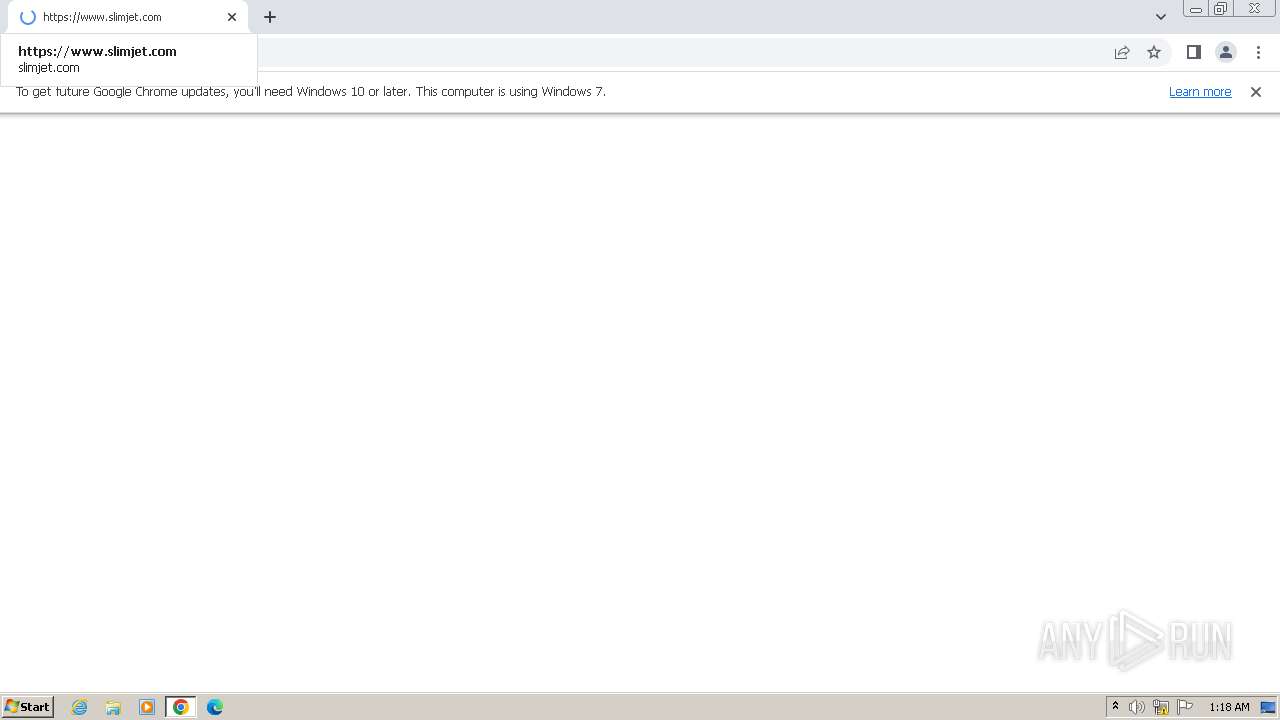Open the tab search chevron

pyautogui.click(x=1161, y=17)
